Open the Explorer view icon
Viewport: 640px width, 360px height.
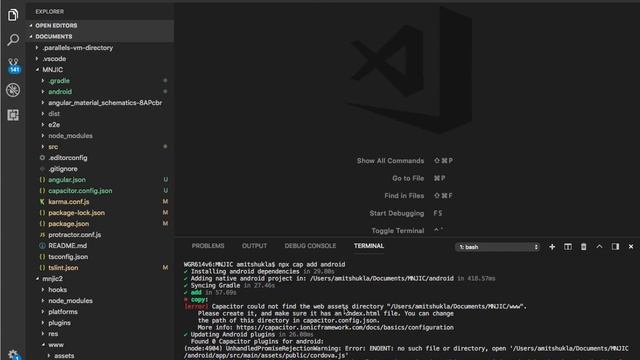click(13, 15)
